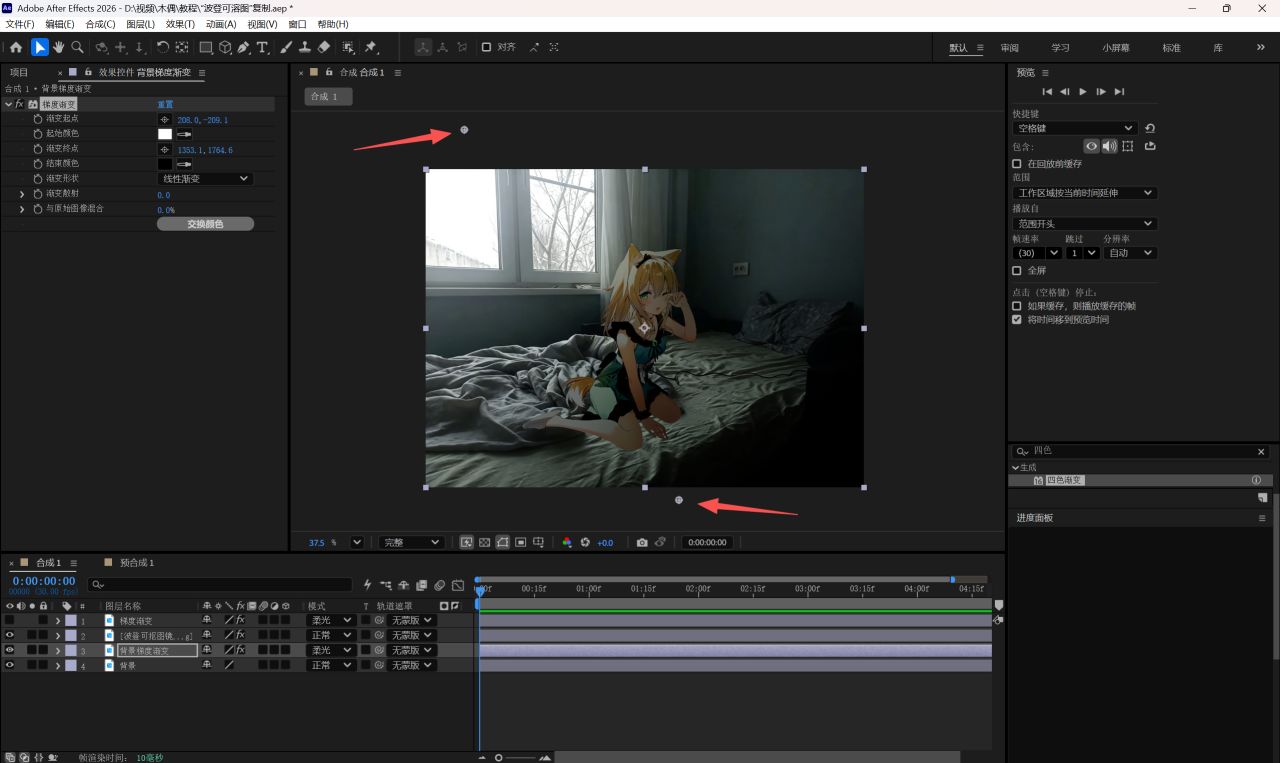
Task: Toggle the motion blur enable icon in timeline
Action: 439,585
